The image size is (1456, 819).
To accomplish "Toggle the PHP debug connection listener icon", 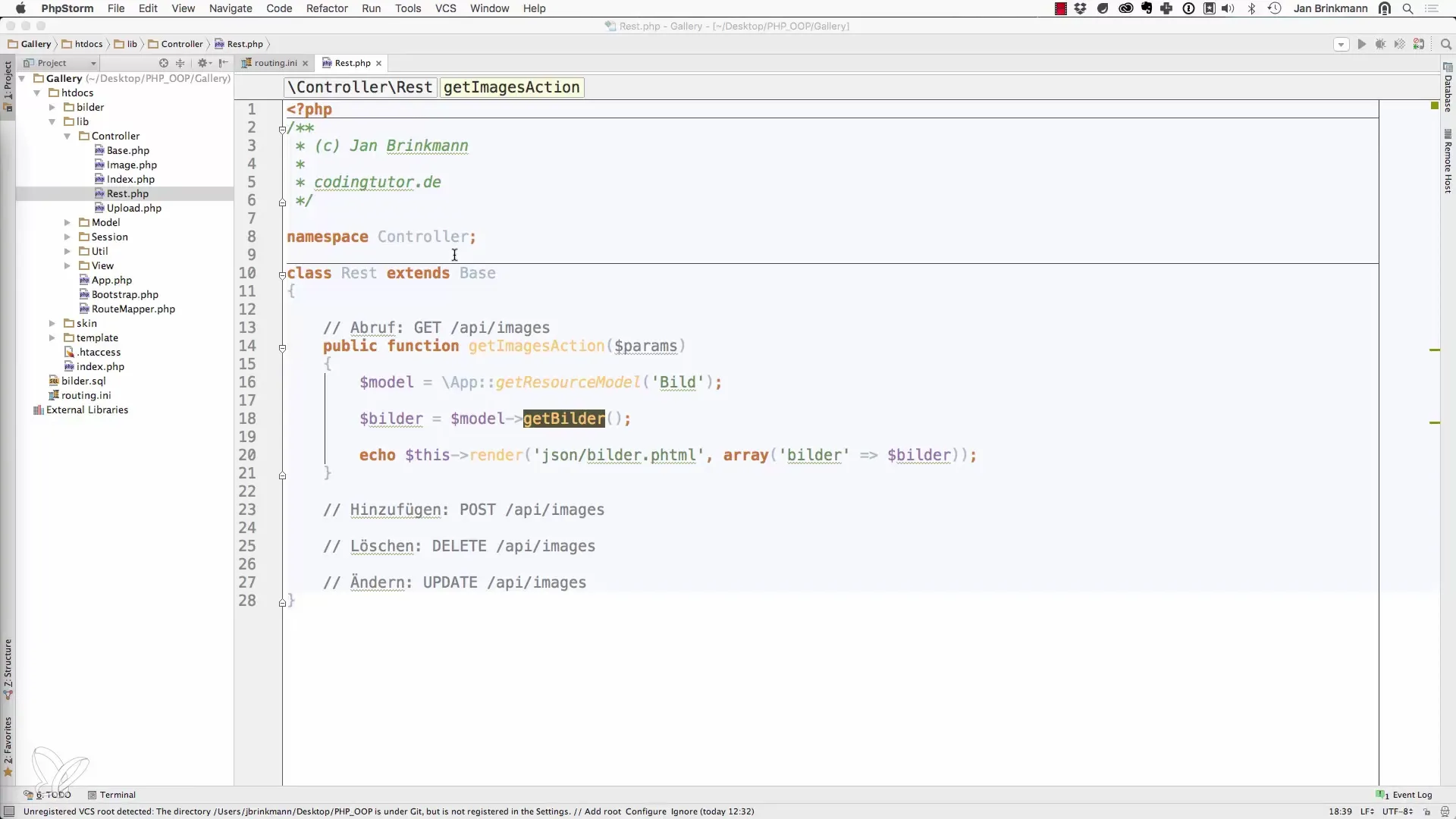I will coord(1419,44).
